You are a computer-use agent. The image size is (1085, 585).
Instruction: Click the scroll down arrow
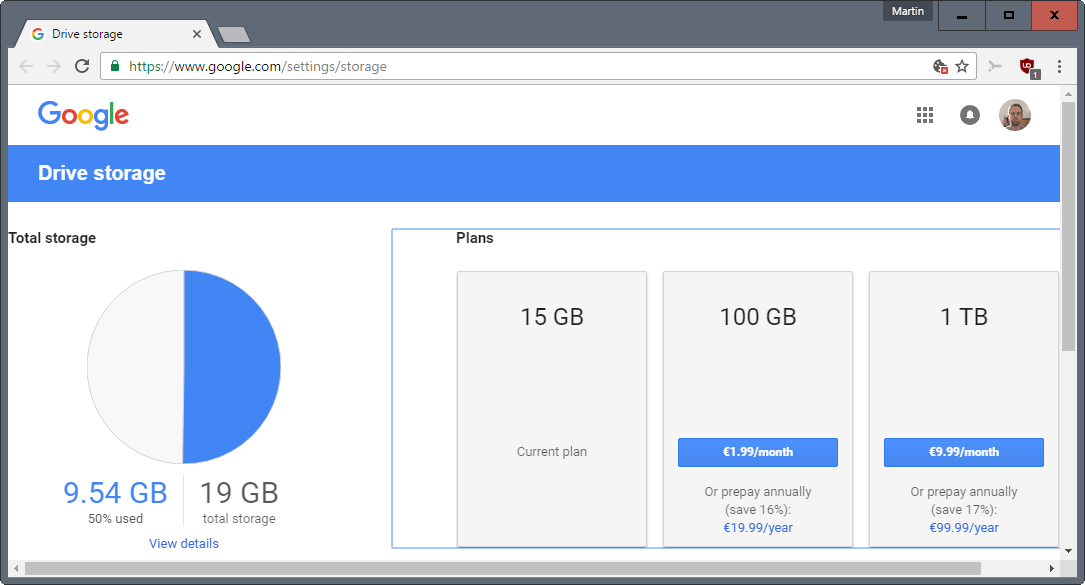tap(1068, 551)
